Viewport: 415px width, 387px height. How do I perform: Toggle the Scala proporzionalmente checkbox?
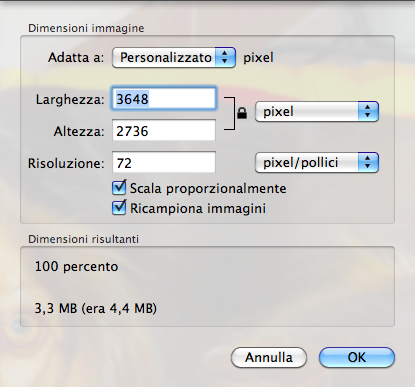point(119,188)
